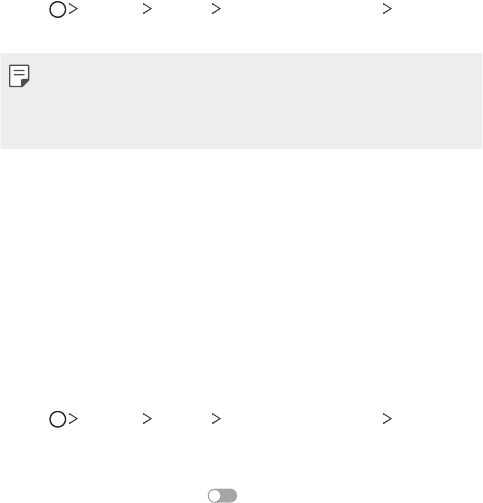Screen dimensions: 483x503
Task: Tap the home circle icon in the lower row
Action: point(58,419)
